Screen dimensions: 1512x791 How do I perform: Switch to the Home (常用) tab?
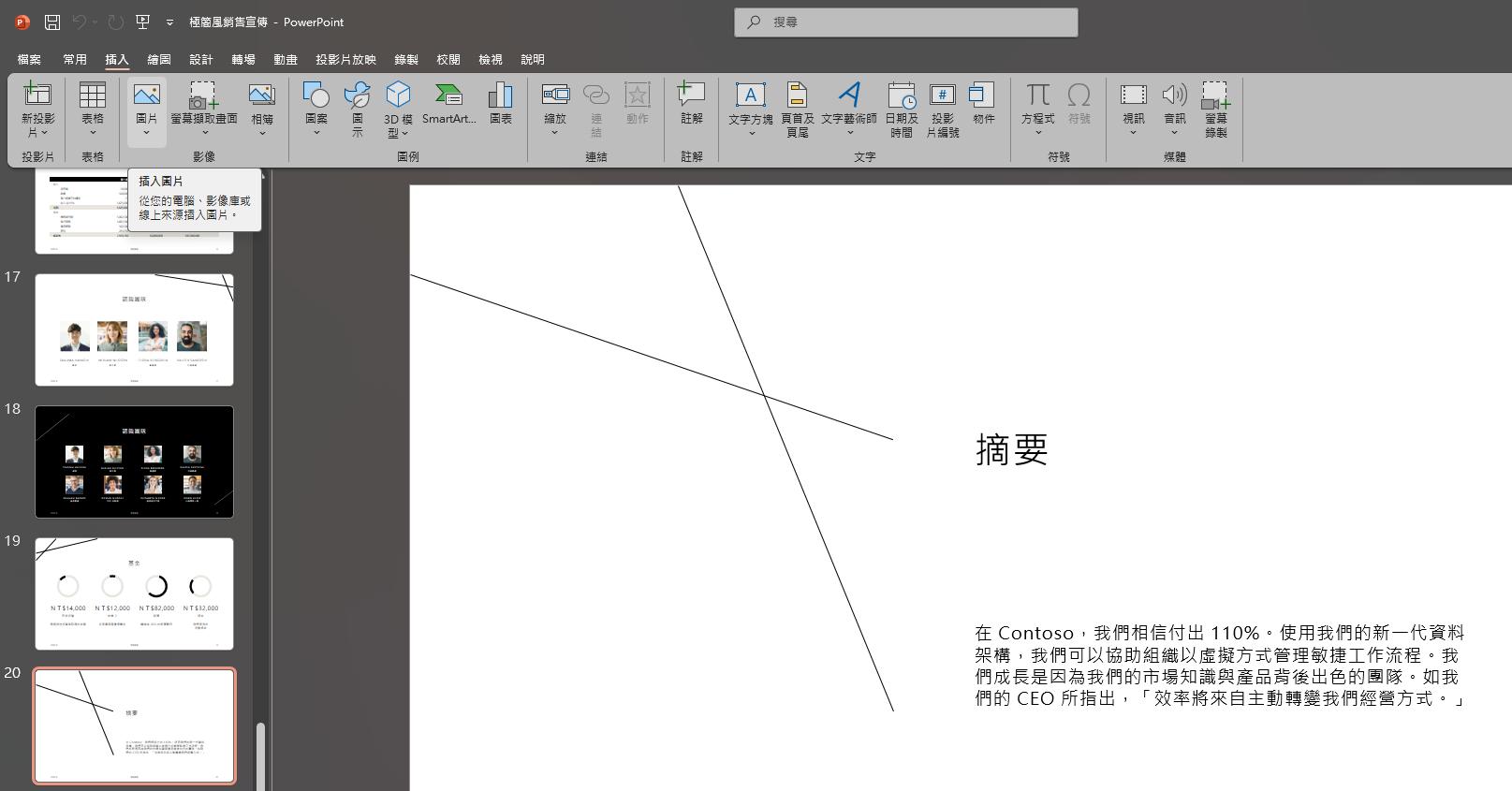tap(75, 59)
